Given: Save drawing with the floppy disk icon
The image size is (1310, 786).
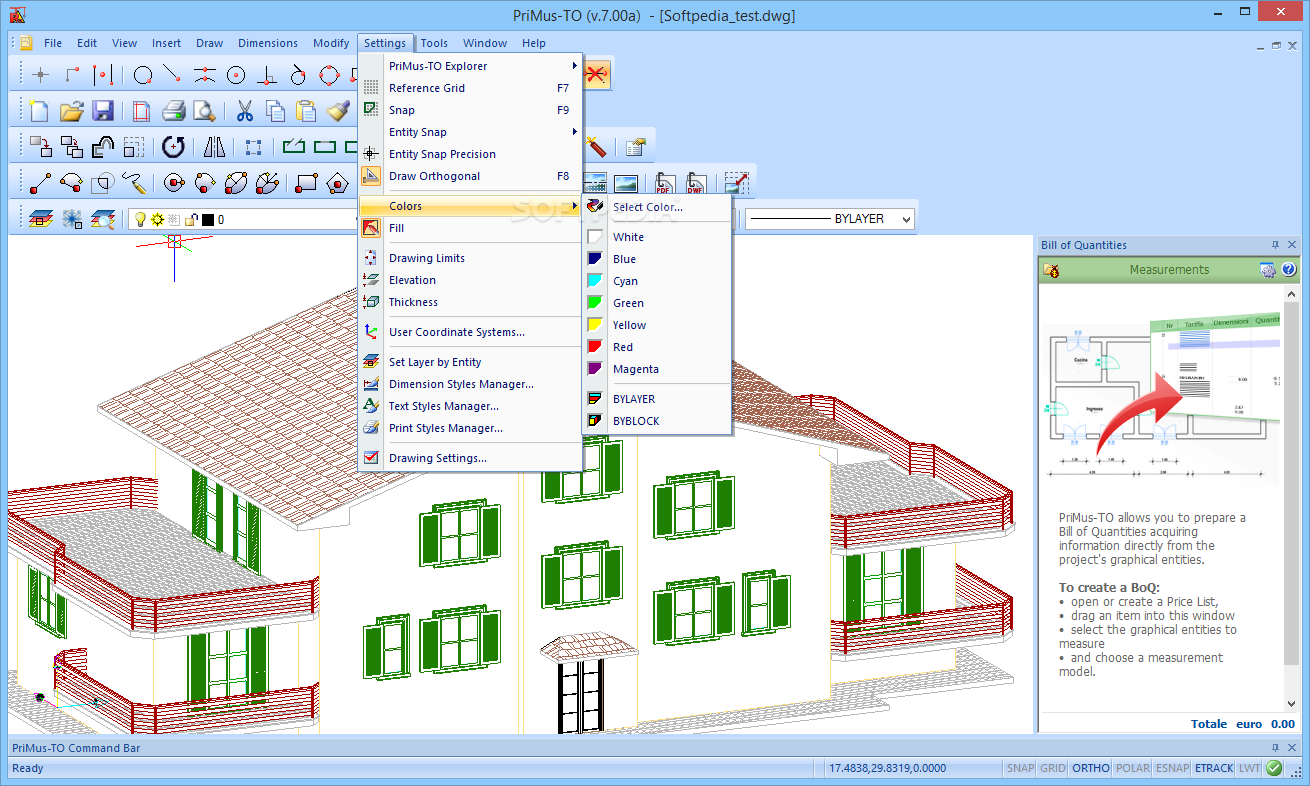Looking at the screenshot, I should (103, 110).
